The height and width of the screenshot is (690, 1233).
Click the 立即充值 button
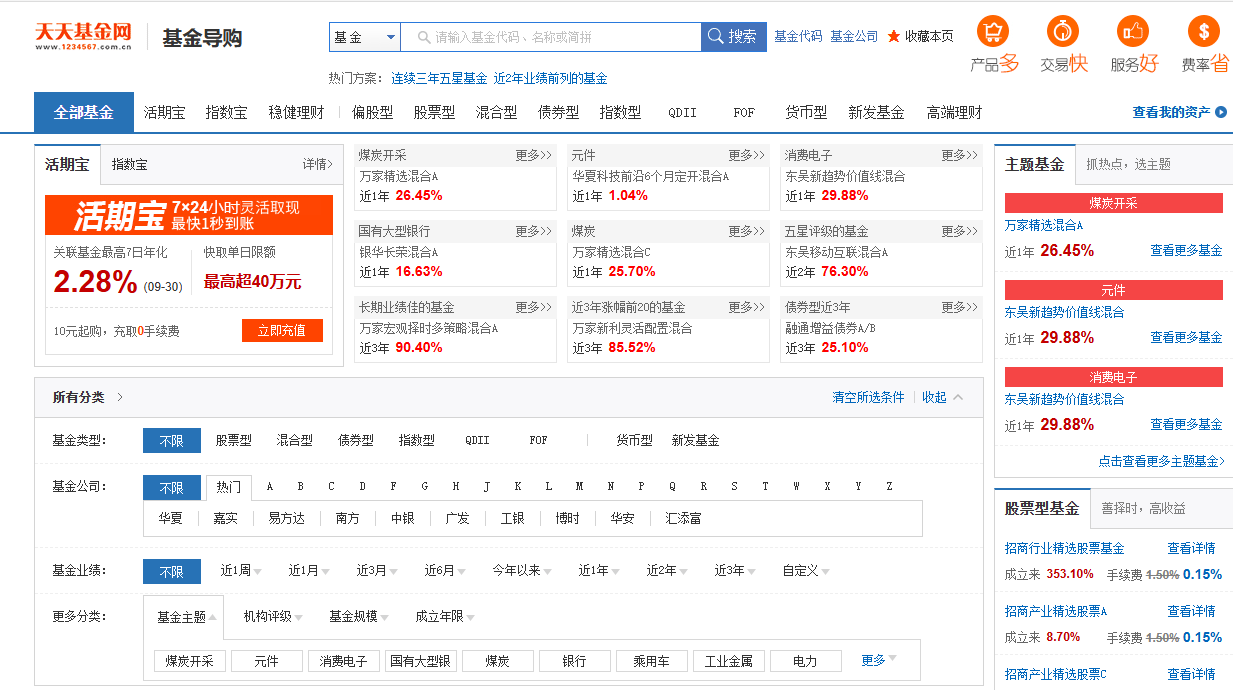tap(282, 330)
